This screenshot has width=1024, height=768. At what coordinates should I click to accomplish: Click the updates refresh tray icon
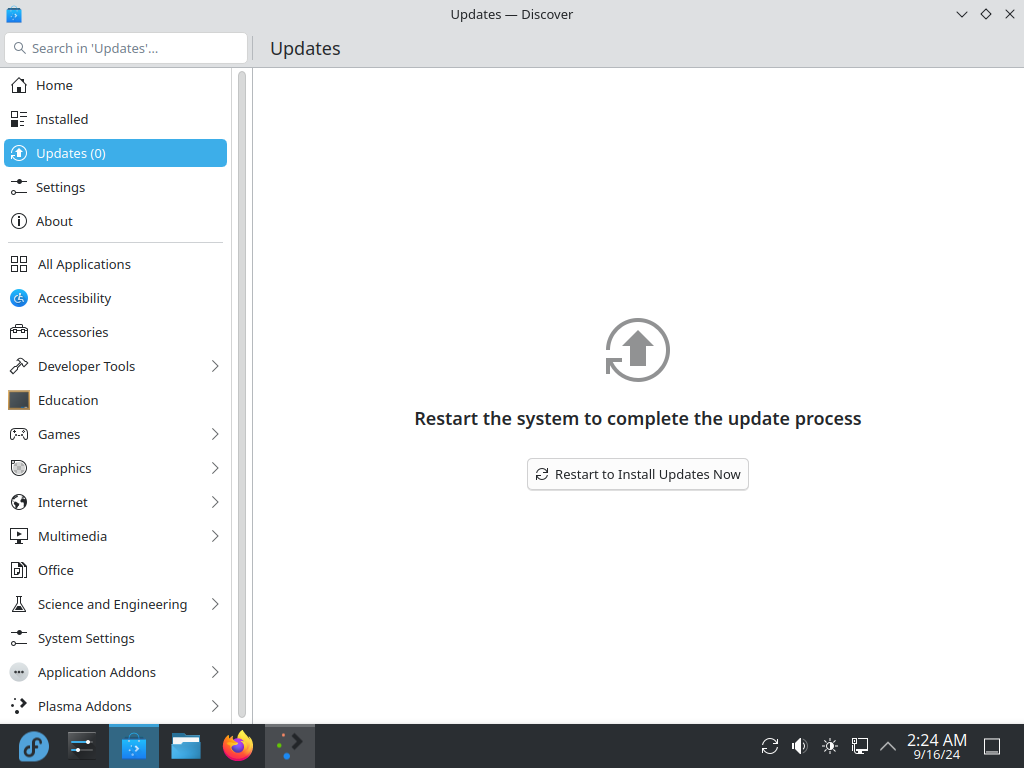(770, 746)
